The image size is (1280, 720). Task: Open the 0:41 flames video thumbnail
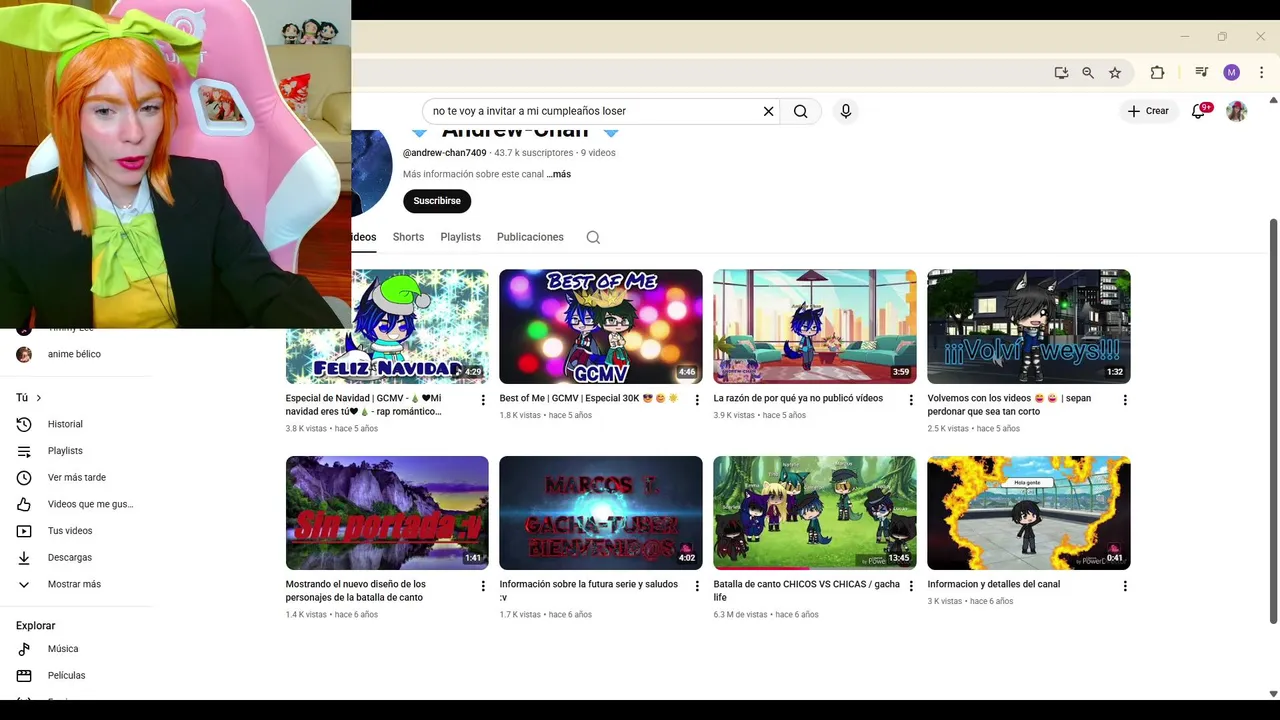point(1029,513)
